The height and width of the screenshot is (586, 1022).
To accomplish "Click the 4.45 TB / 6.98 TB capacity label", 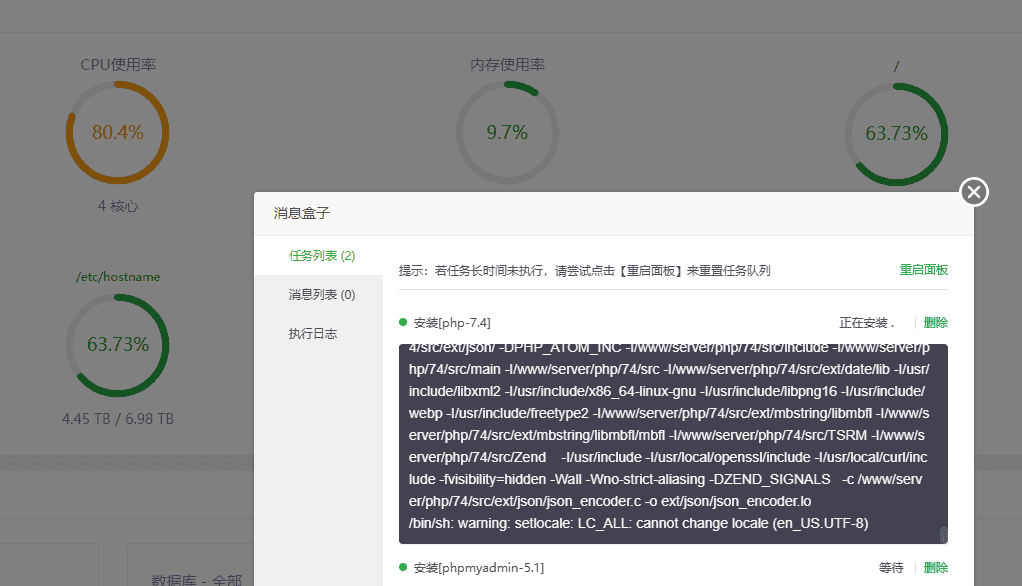I will tap(117, 419).
